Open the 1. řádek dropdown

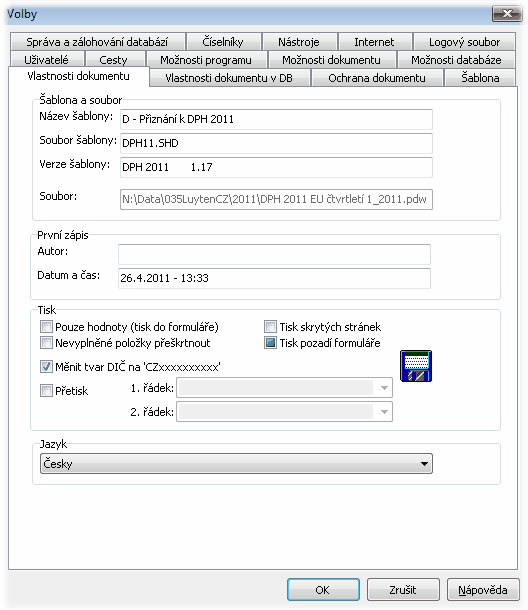[x=284, y=388]
